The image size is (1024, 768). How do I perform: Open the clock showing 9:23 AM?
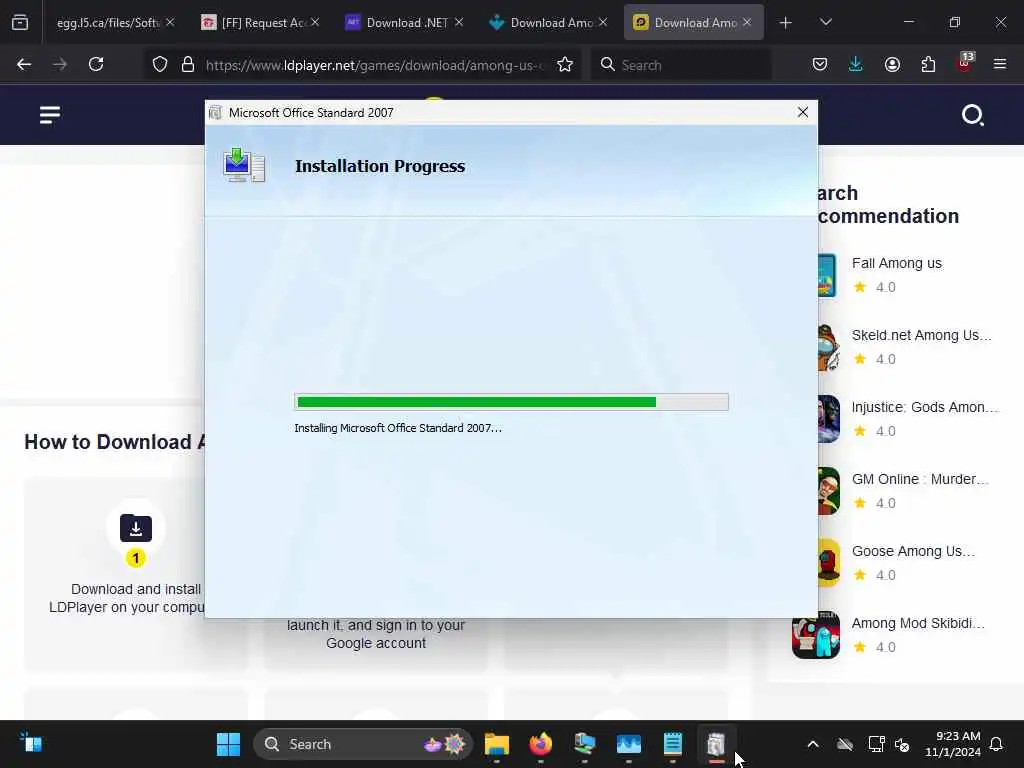click(x=953, y=744)
